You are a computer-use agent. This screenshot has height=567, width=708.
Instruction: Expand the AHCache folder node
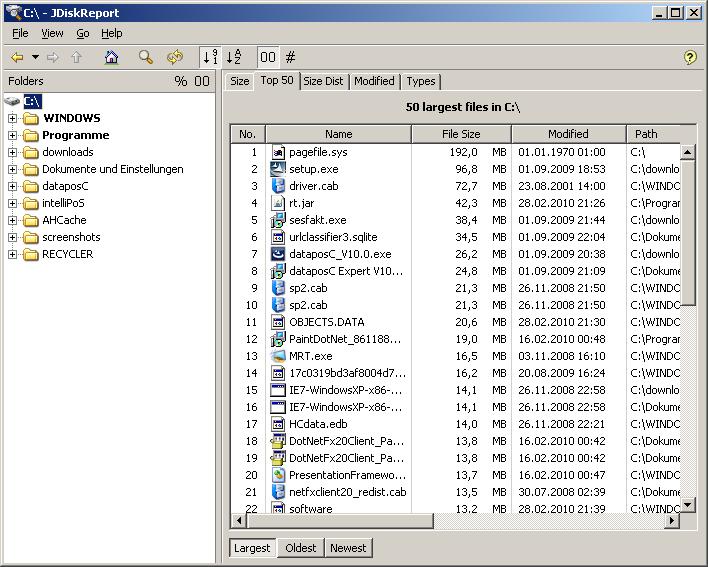(13, 220)
